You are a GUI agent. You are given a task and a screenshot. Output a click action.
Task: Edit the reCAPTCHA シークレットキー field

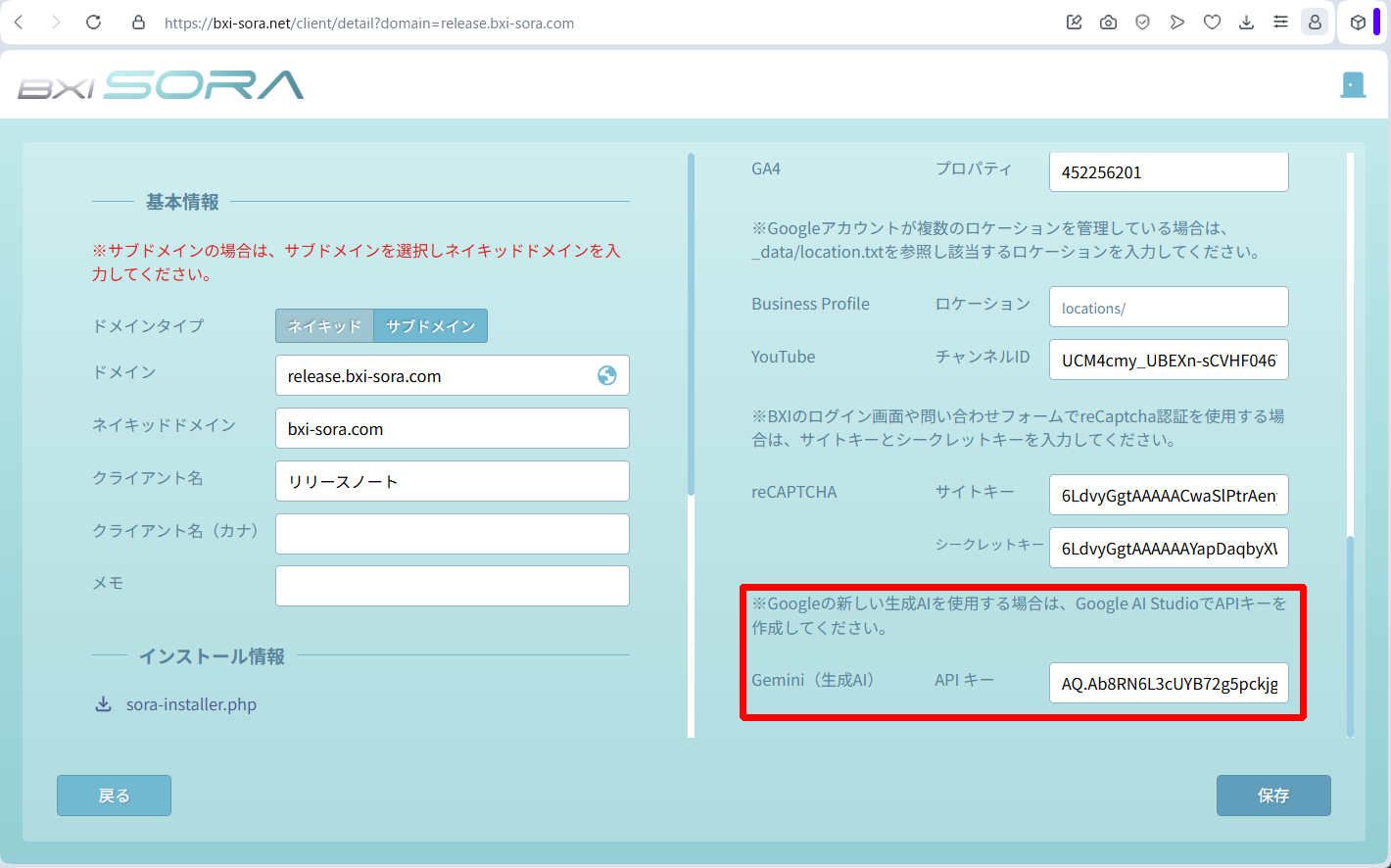tap(1169, 548)
